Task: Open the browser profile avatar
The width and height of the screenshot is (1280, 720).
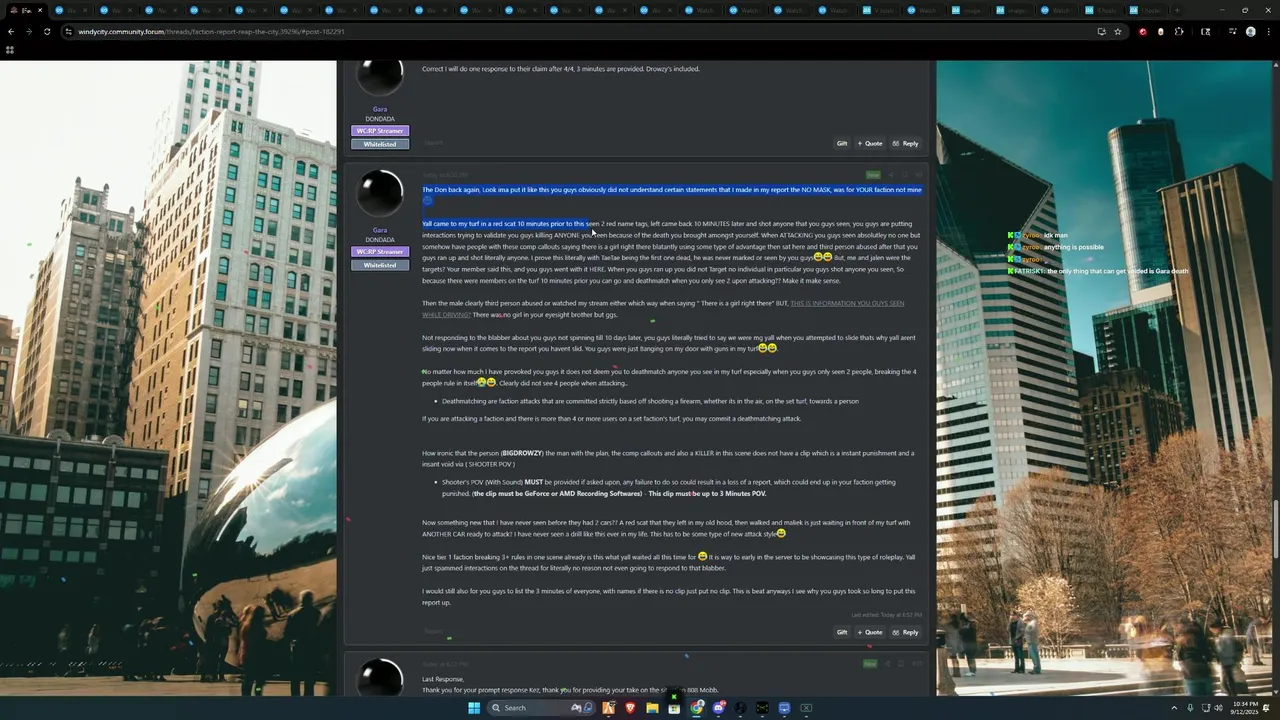Action: 1250,31
